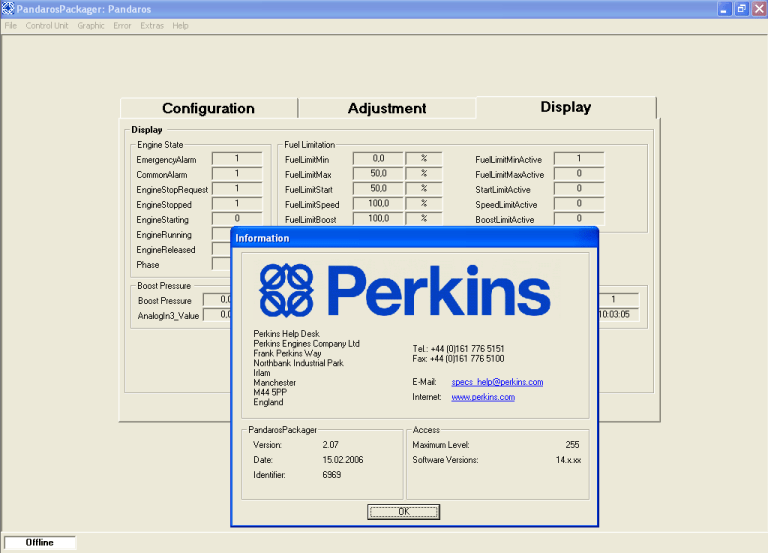Open the Control Unit menu
Screen dimensions: 768x553
(x=47, y=25)
